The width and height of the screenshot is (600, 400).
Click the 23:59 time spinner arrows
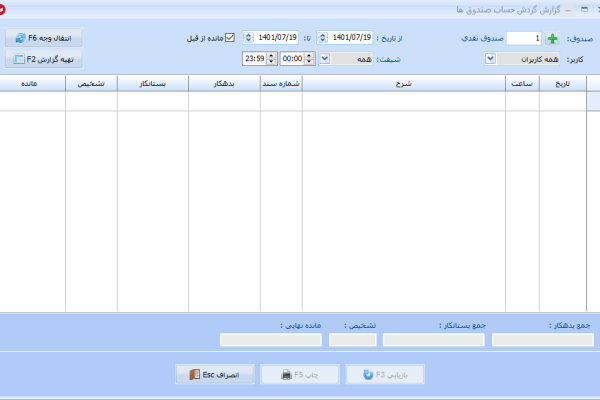pyautogui.click(x=272, y=59)
